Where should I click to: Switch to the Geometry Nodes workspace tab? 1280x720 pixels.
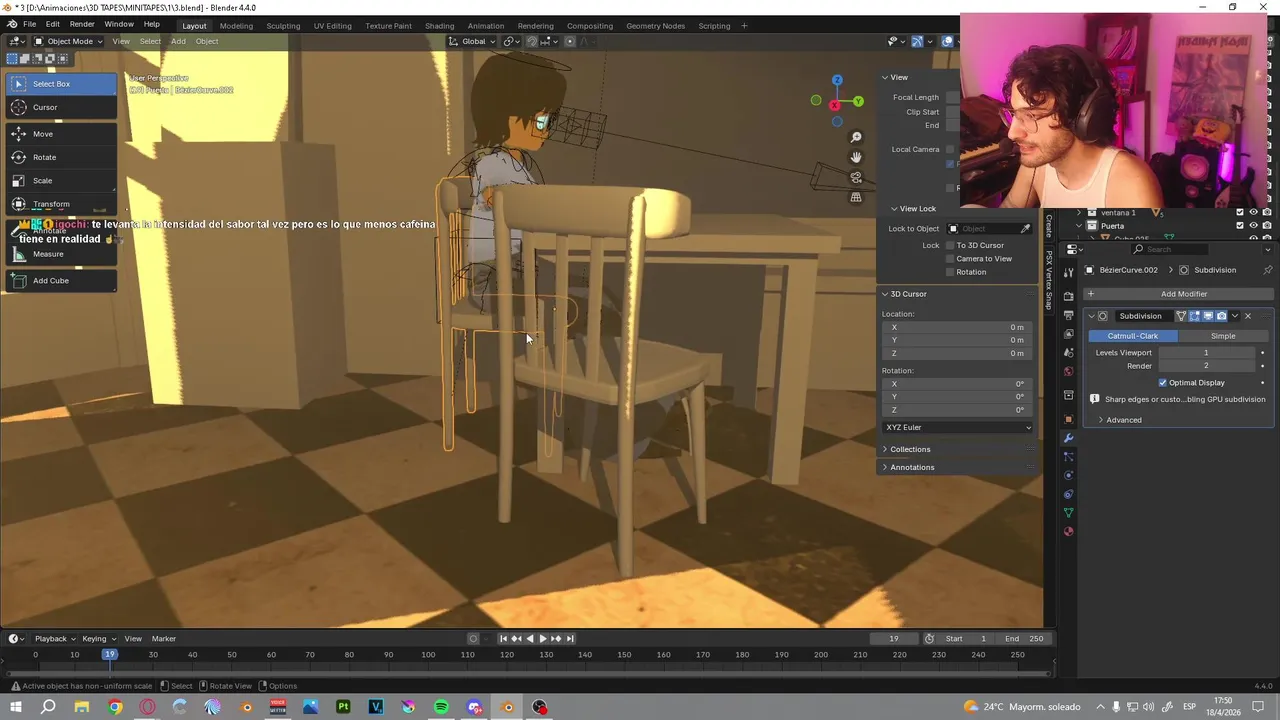(655, 25)
